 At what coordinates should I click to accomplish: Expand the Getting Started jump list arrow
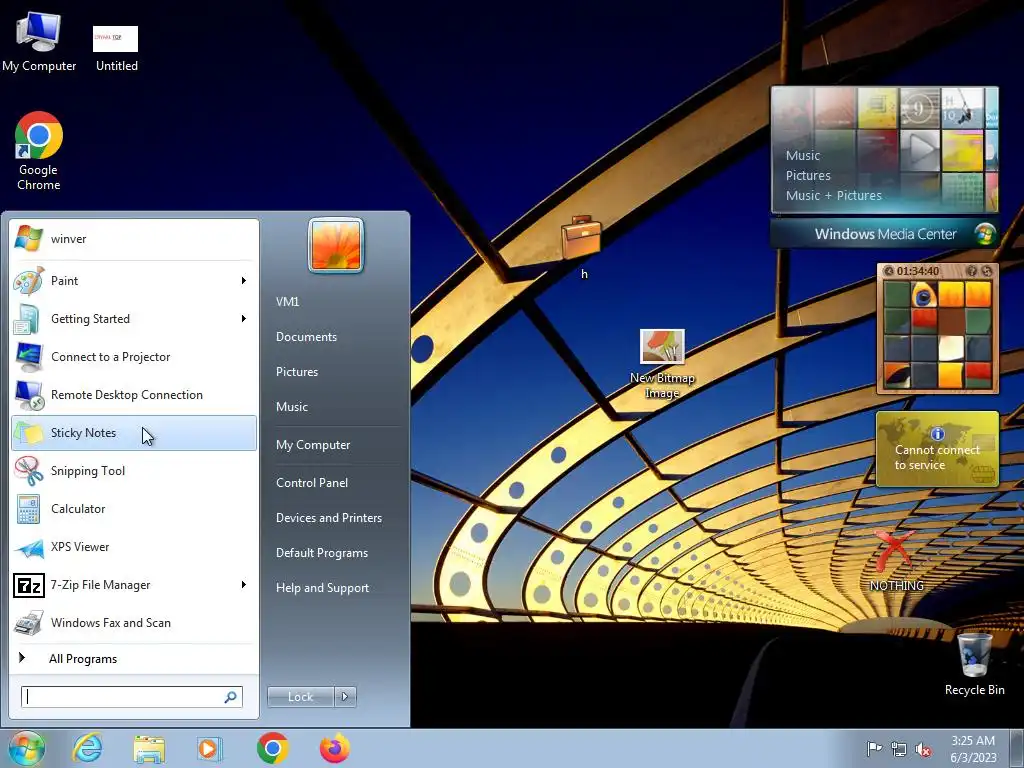click(244, 319)
